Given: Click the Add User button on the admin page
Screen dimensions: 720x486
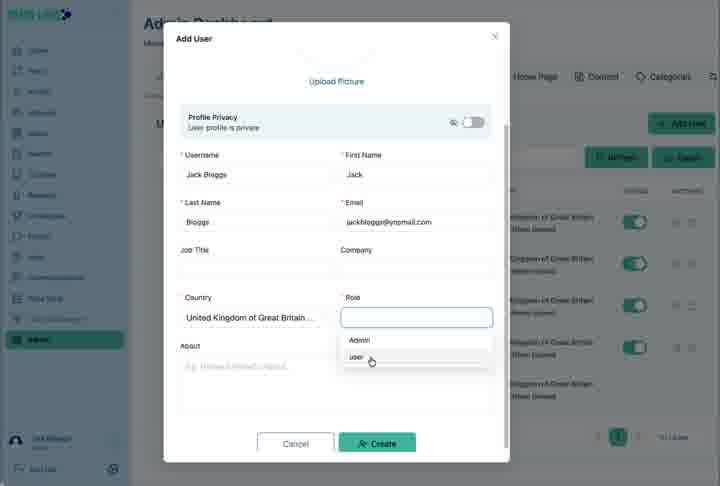Looking at the screenshot, I should pos(682,124).
